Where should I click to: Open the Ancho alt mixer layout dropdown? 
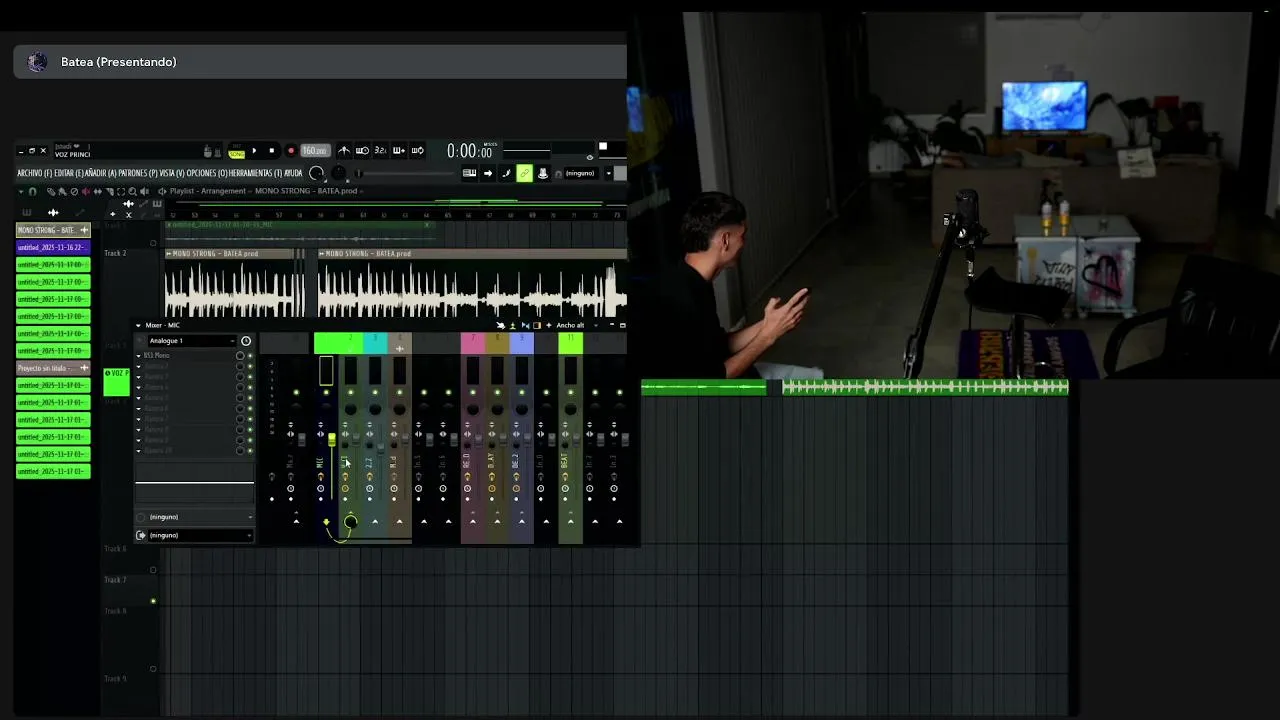pyautogui.click(x=575, y=325)
